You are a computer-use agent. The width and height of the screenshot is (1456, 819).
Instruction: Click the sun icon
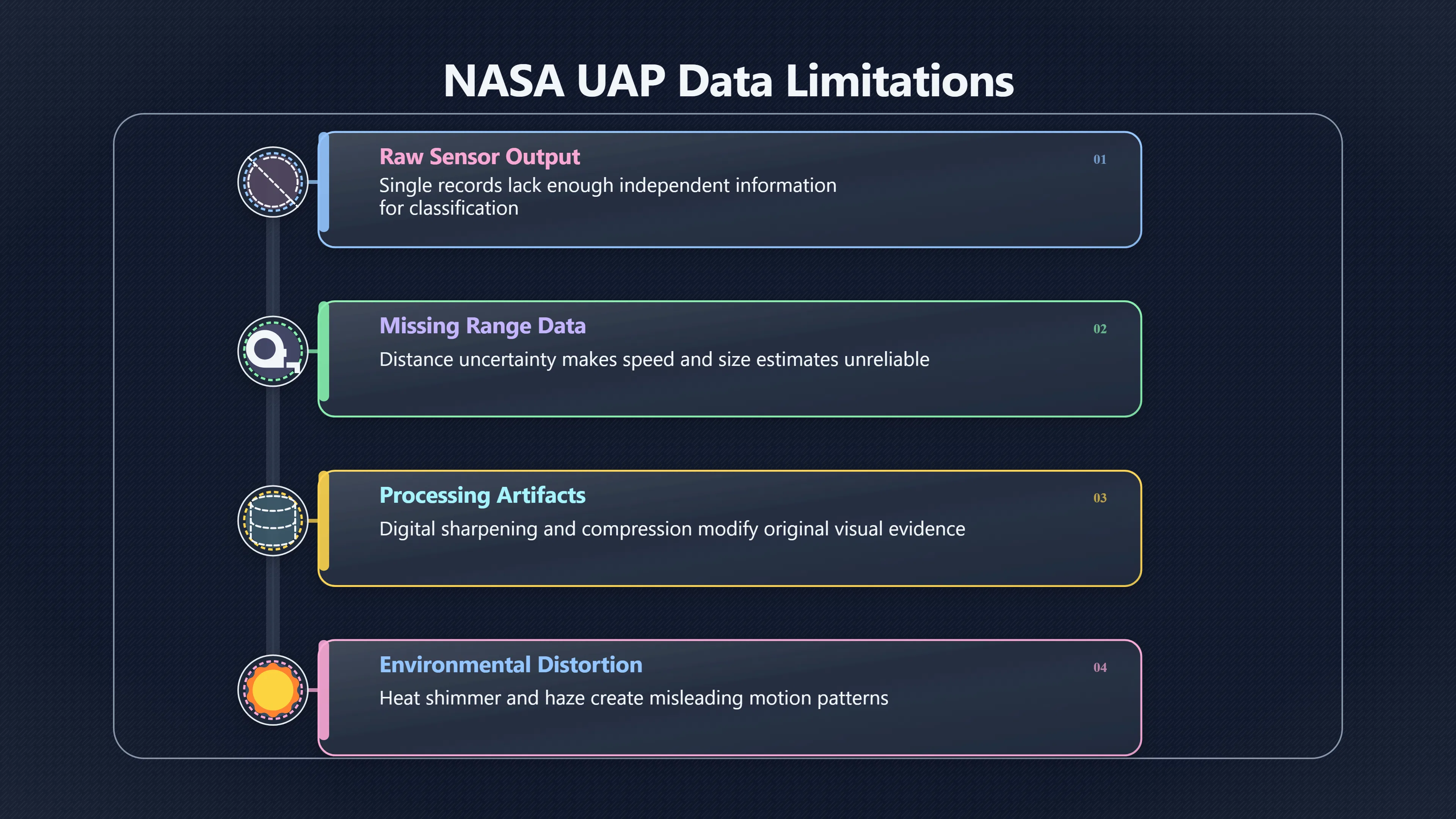pyautogui.click(x=273, y=690)
